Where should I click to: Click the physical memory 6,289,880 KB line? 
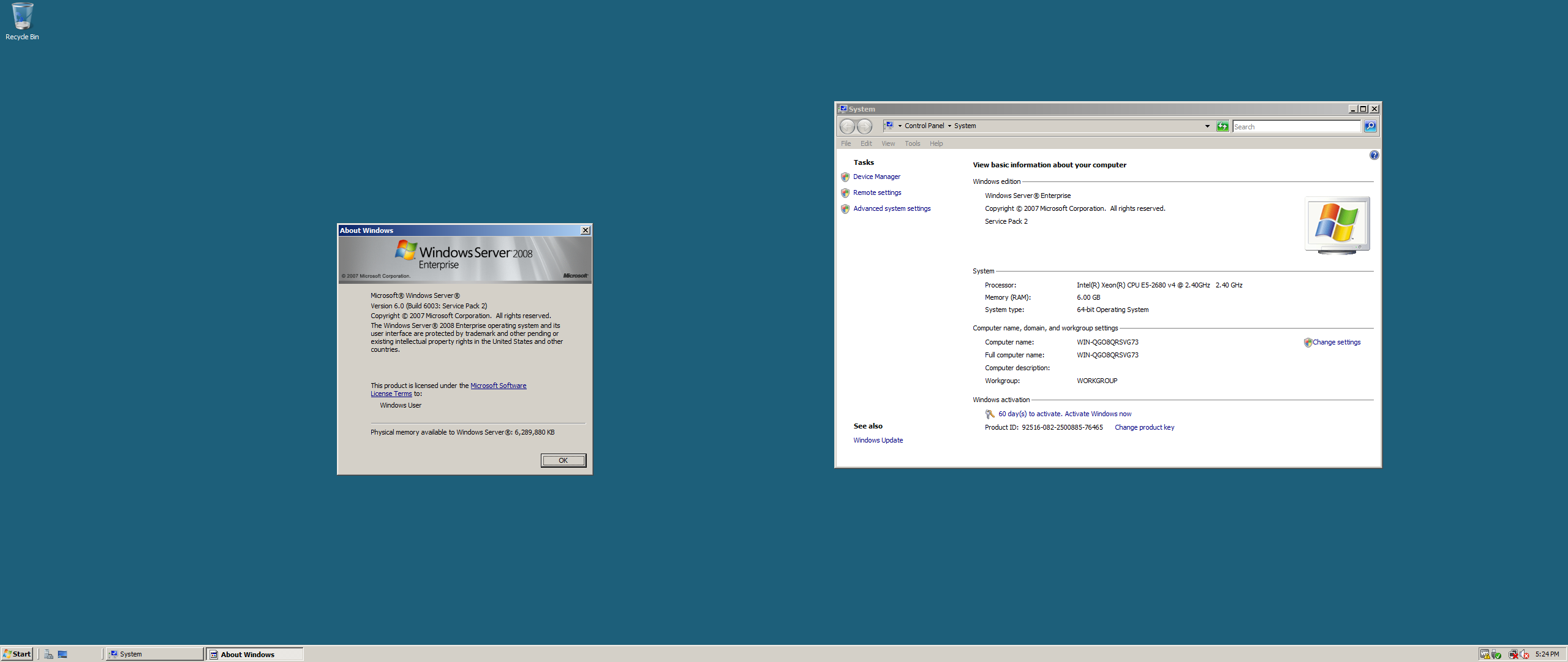point(462,432)
